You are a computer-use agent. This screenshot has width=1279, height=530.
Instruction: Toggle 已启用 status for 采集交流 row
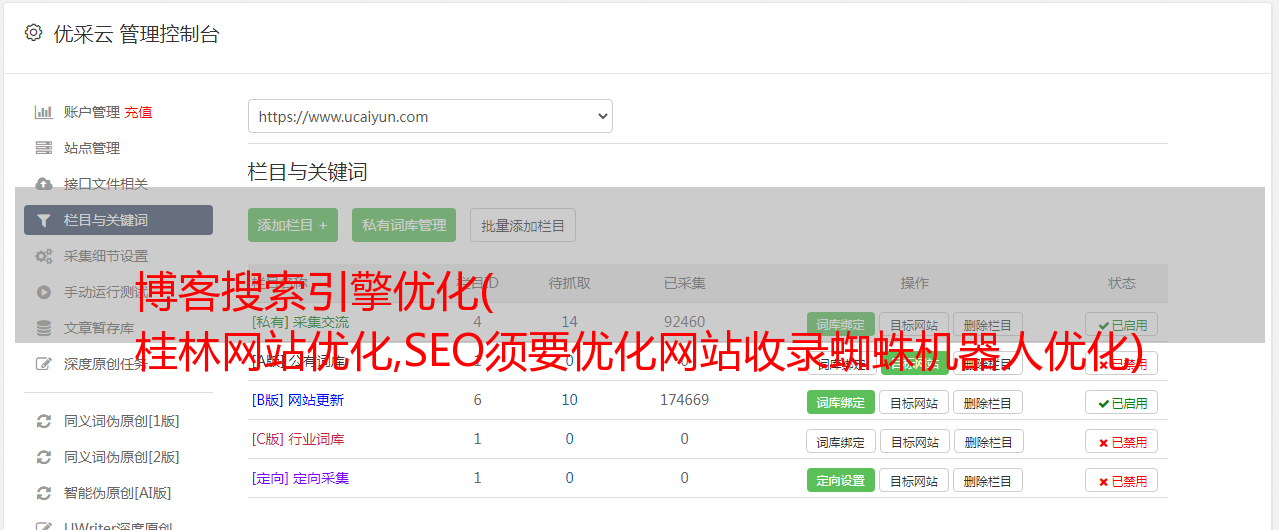(1122, 324)
